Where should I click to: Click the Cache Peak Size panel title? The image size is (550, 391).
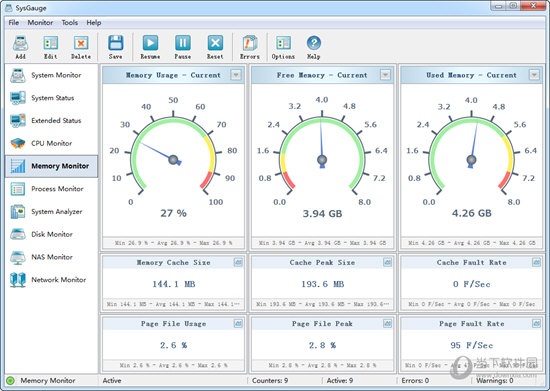(x=322, y=262)
